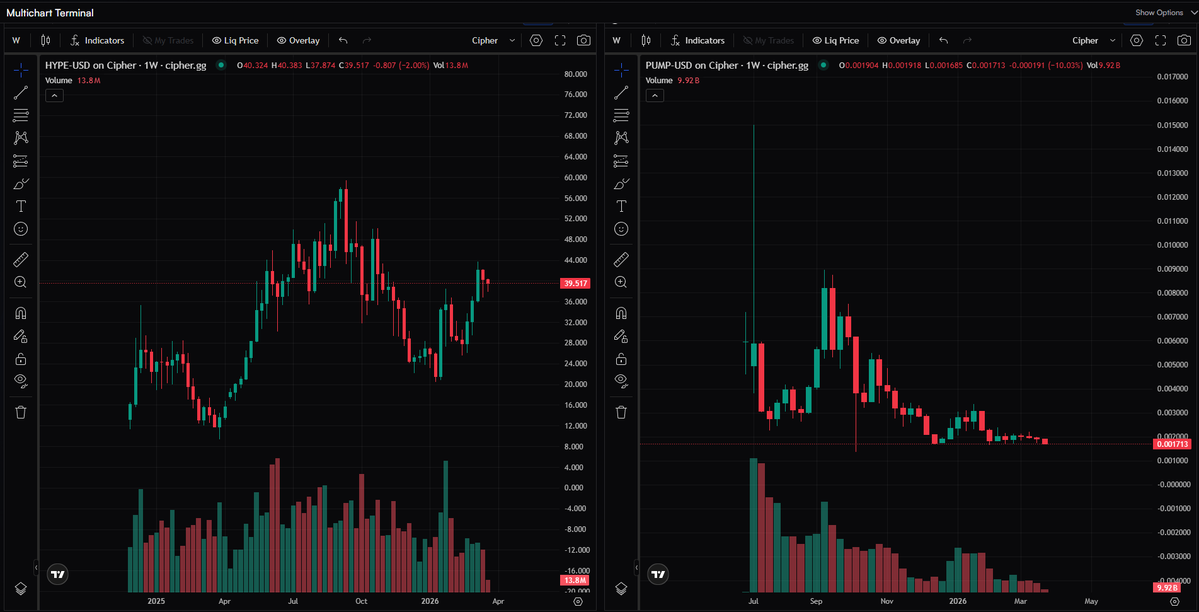
Task: Open weekly timeframe selector in PUMP chart
Action: tap(616, 41)
